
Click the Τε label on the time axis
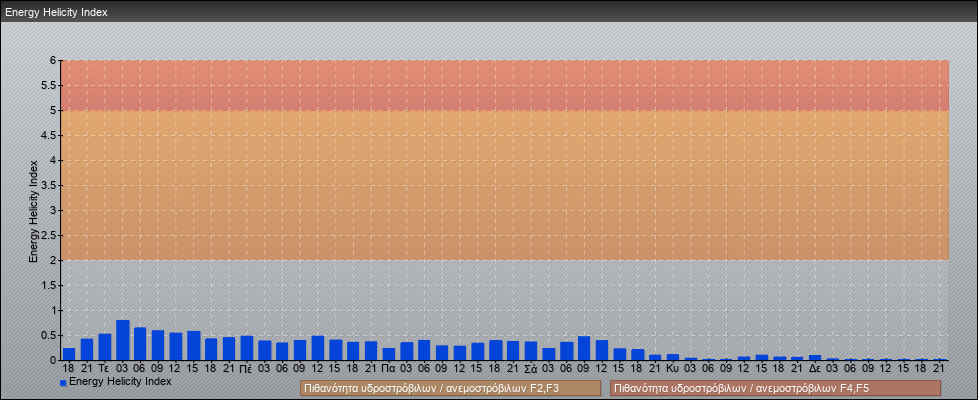105,369
